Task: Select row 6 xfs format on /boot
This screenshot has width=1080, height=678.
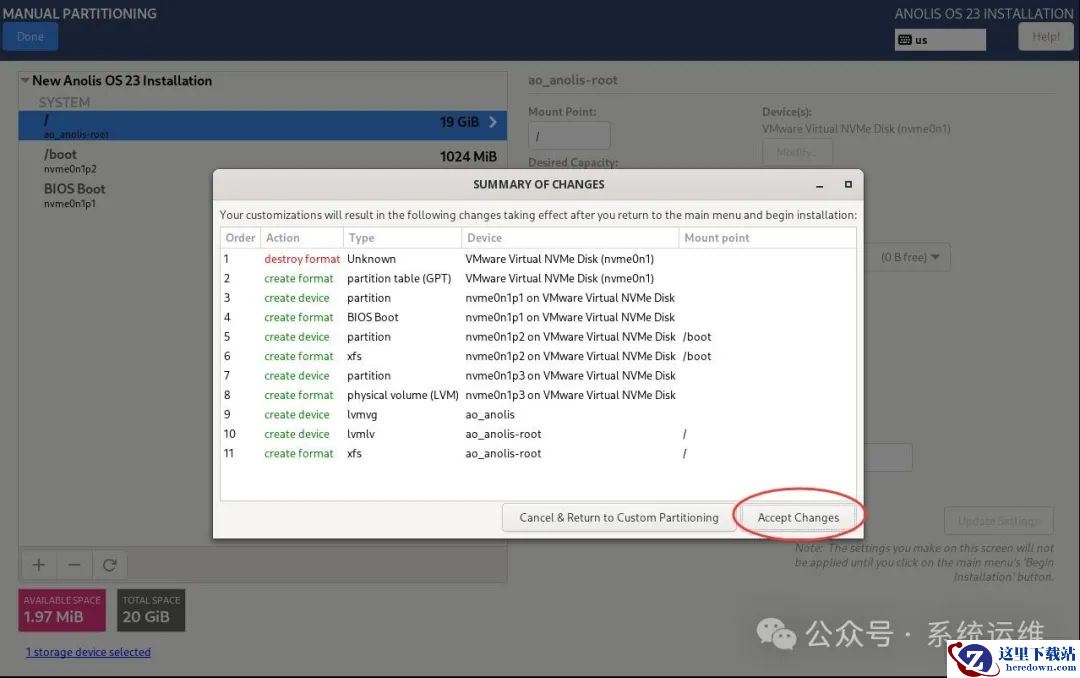Action: 538,356
